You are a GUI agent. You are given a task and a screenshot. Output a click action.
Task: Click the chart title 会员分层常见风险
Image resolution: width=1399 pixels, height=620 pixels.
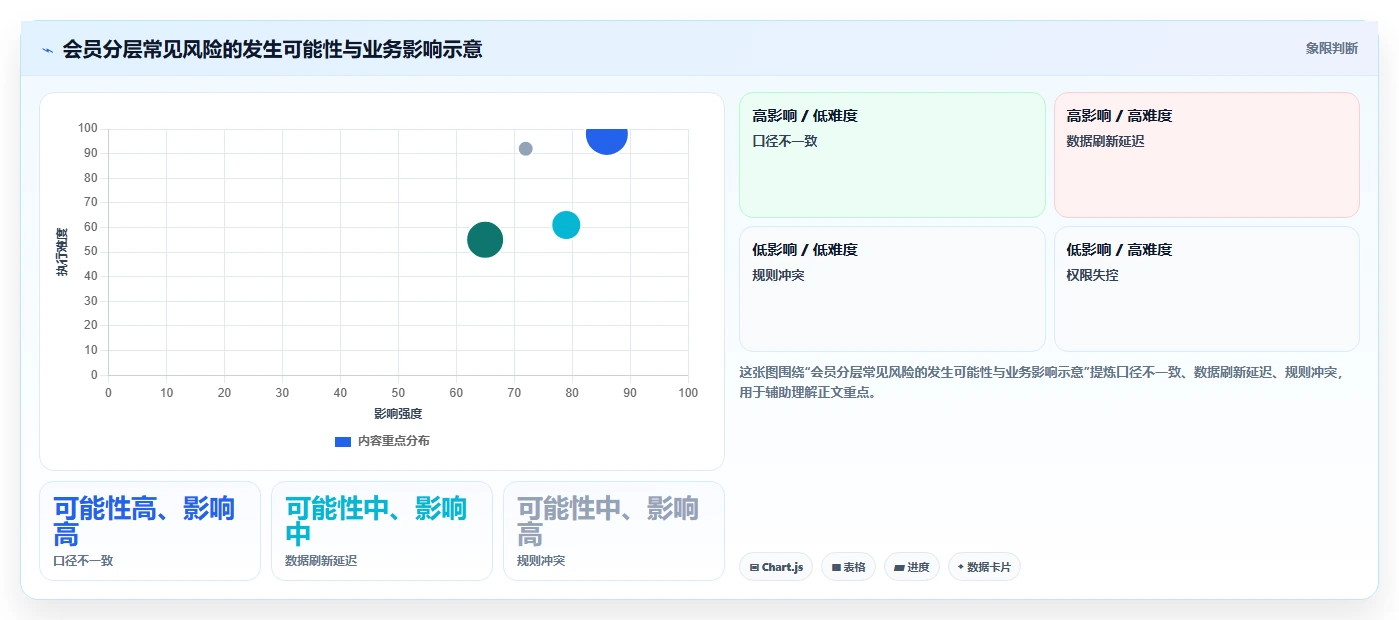coord(272,49)
